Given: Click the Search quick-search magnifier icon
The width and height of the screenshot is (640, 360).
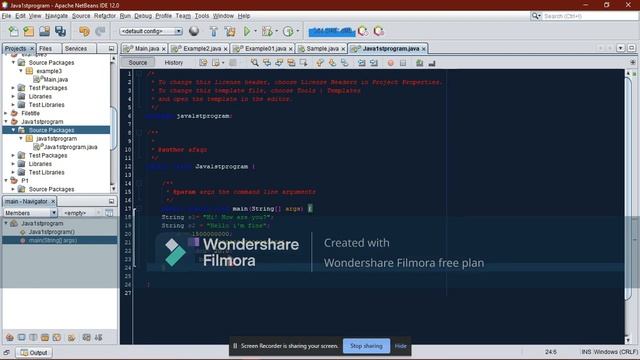Looking at the screenshot, I should (535, 16).
